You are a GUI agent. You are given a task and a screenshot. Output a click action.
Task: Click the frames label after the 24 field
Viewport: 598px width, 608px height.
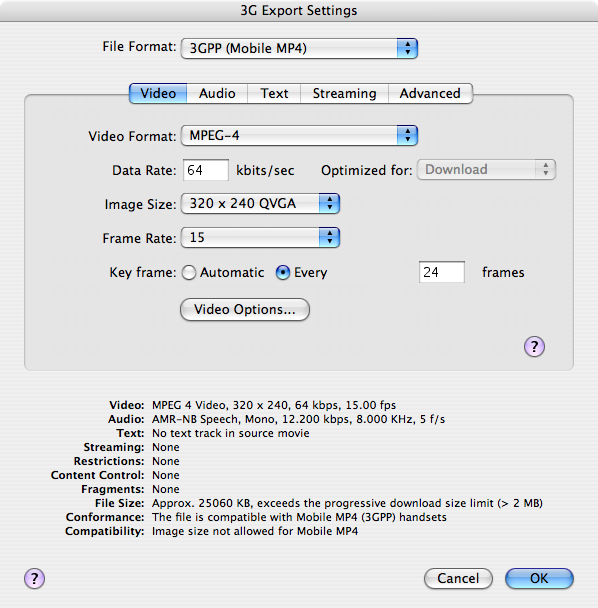coord(503,272)
